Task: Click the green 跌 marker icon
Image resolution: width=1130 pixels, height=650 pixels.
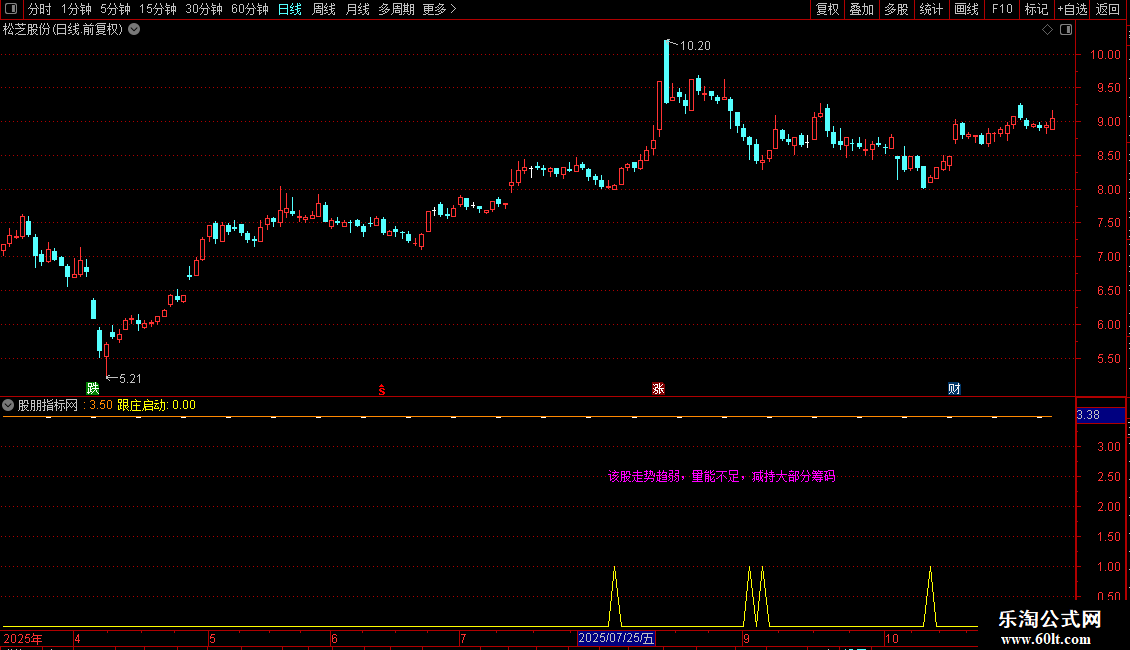Action: 93,388
